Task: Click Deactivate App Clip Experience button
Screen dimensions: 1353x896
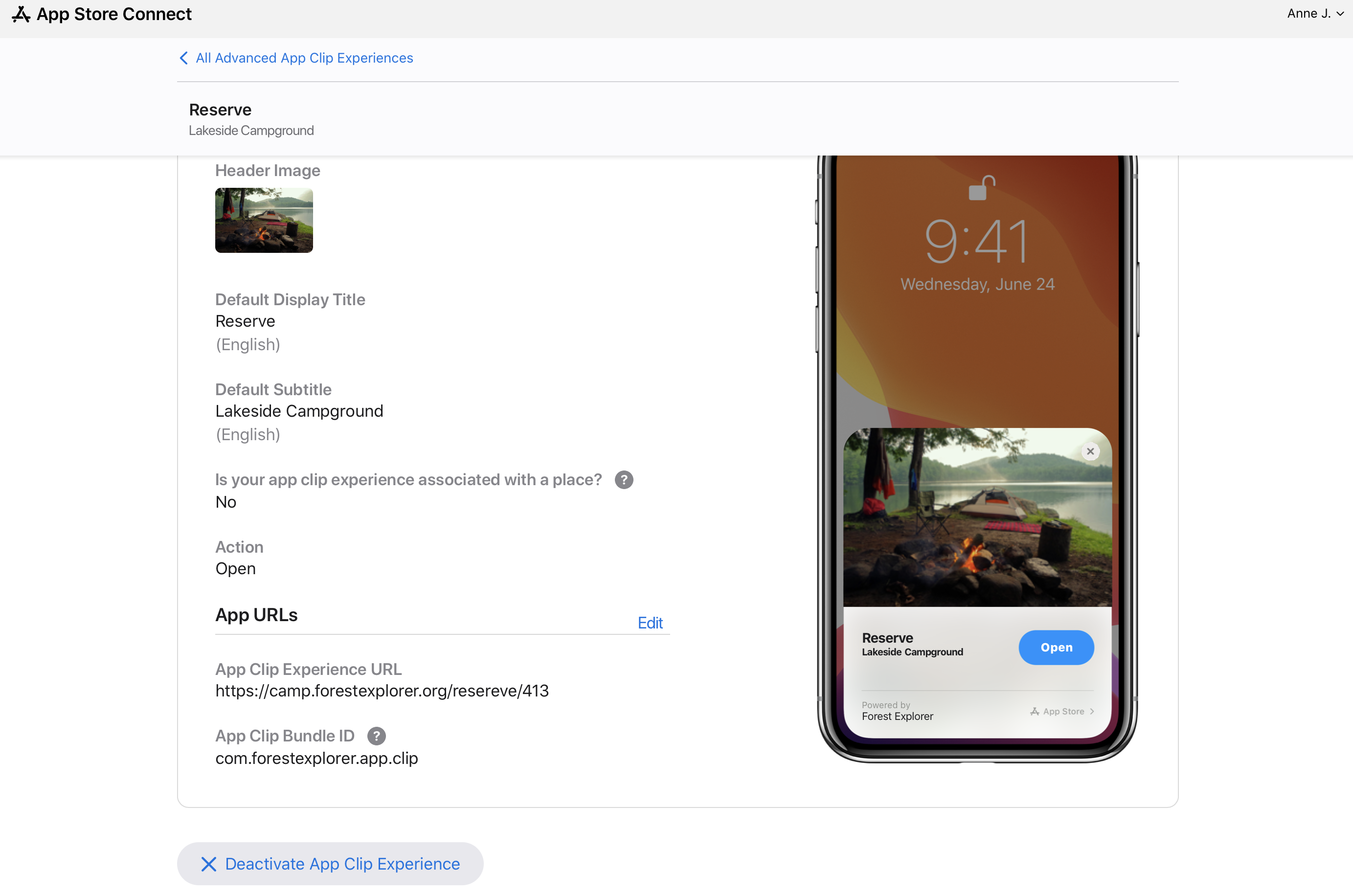Action: (x=330, y=863)
